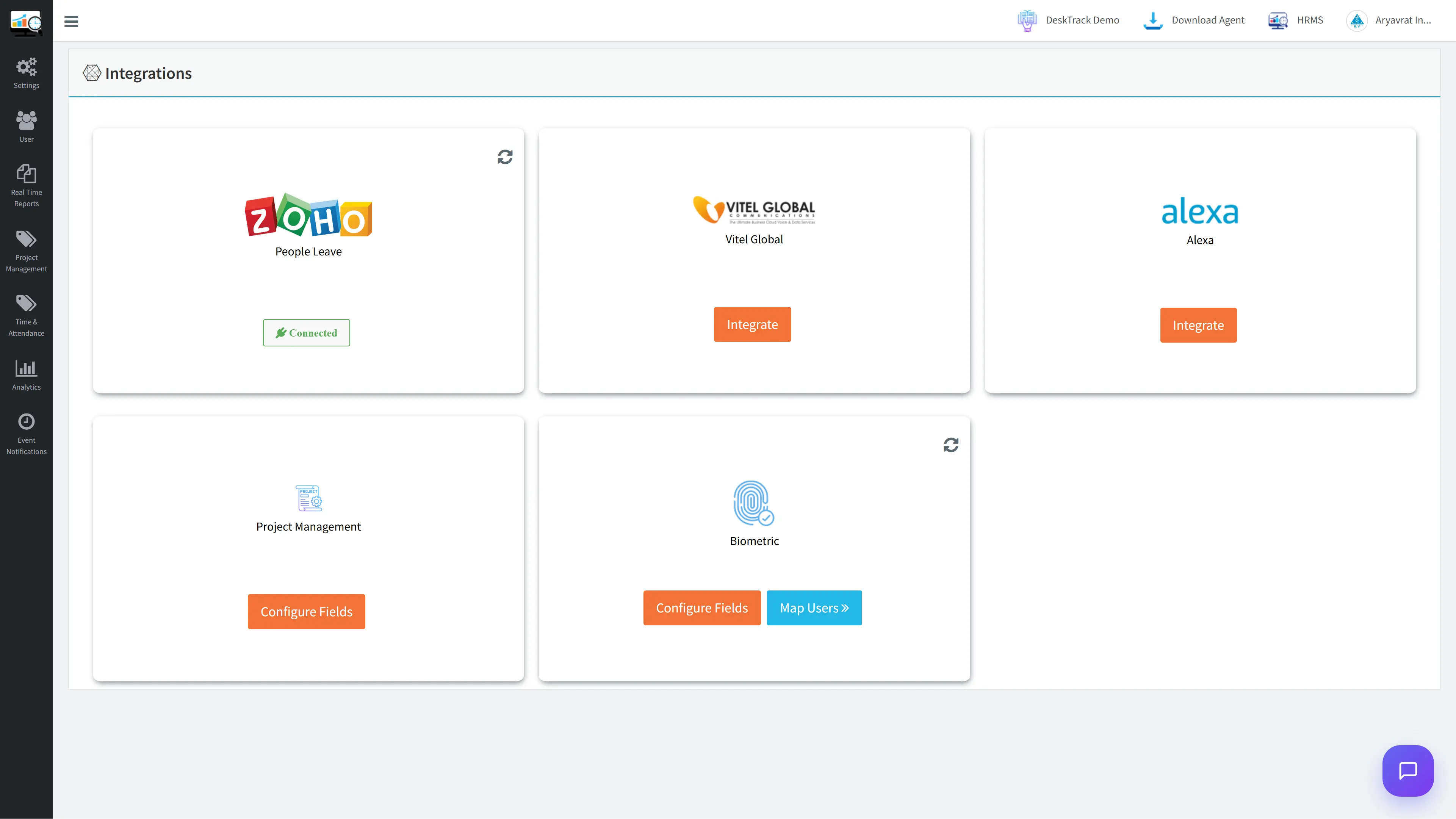Open Map Users for Biometric integration
This screenshot has height=819, width=1456.
[x=814, y=608]
